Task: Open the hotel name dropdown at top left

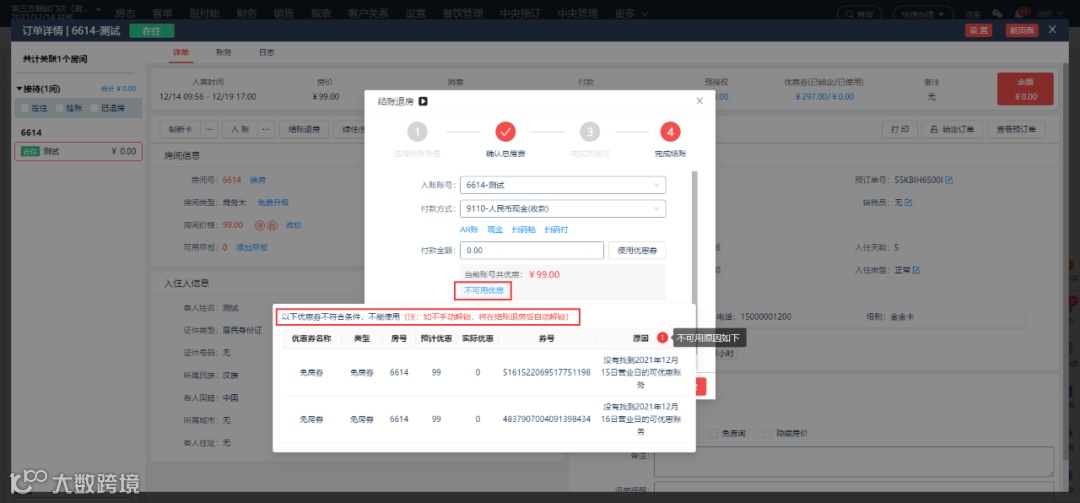Action: pos(98,10)
